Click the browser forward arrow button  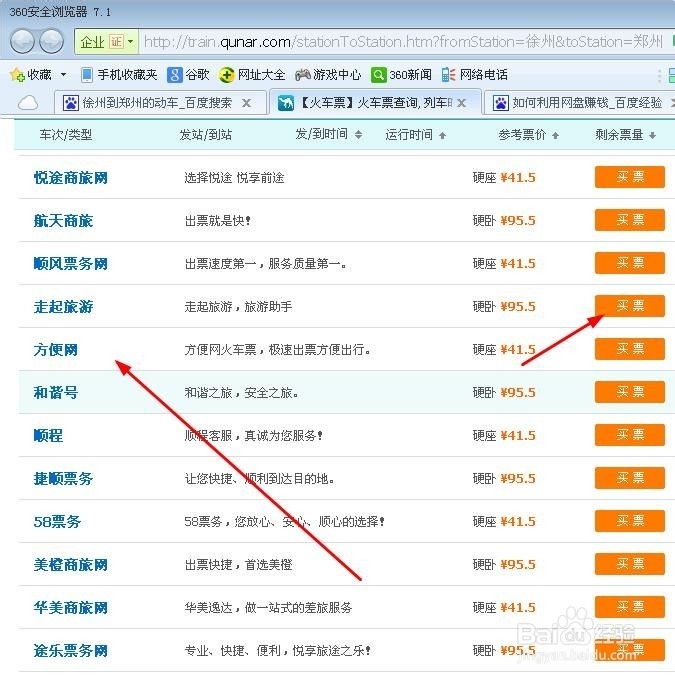tap(52, 42)
